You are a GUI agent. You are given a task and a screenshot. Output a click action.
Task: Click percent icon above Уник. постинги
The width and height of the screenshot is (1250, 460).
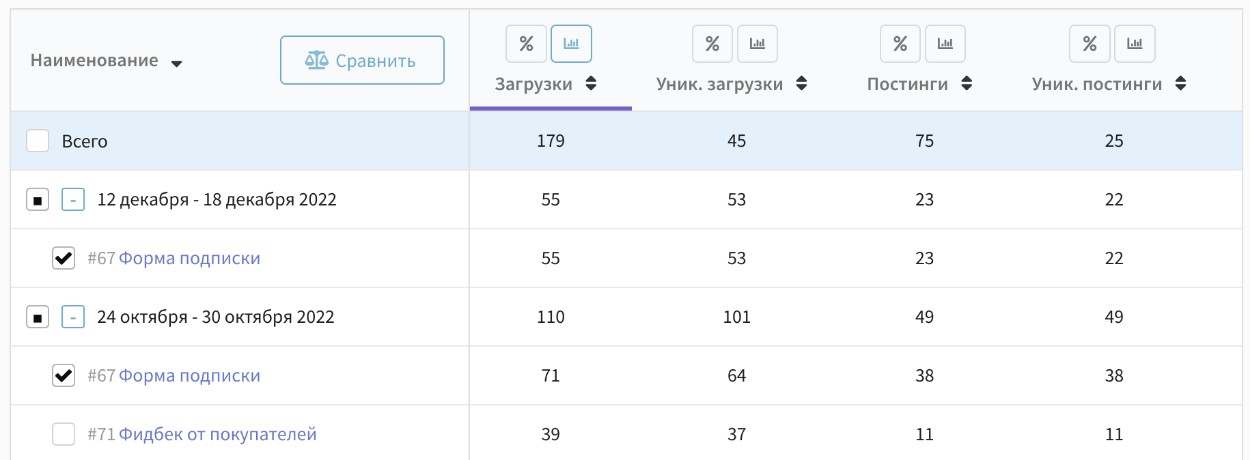coord(1090,43)
